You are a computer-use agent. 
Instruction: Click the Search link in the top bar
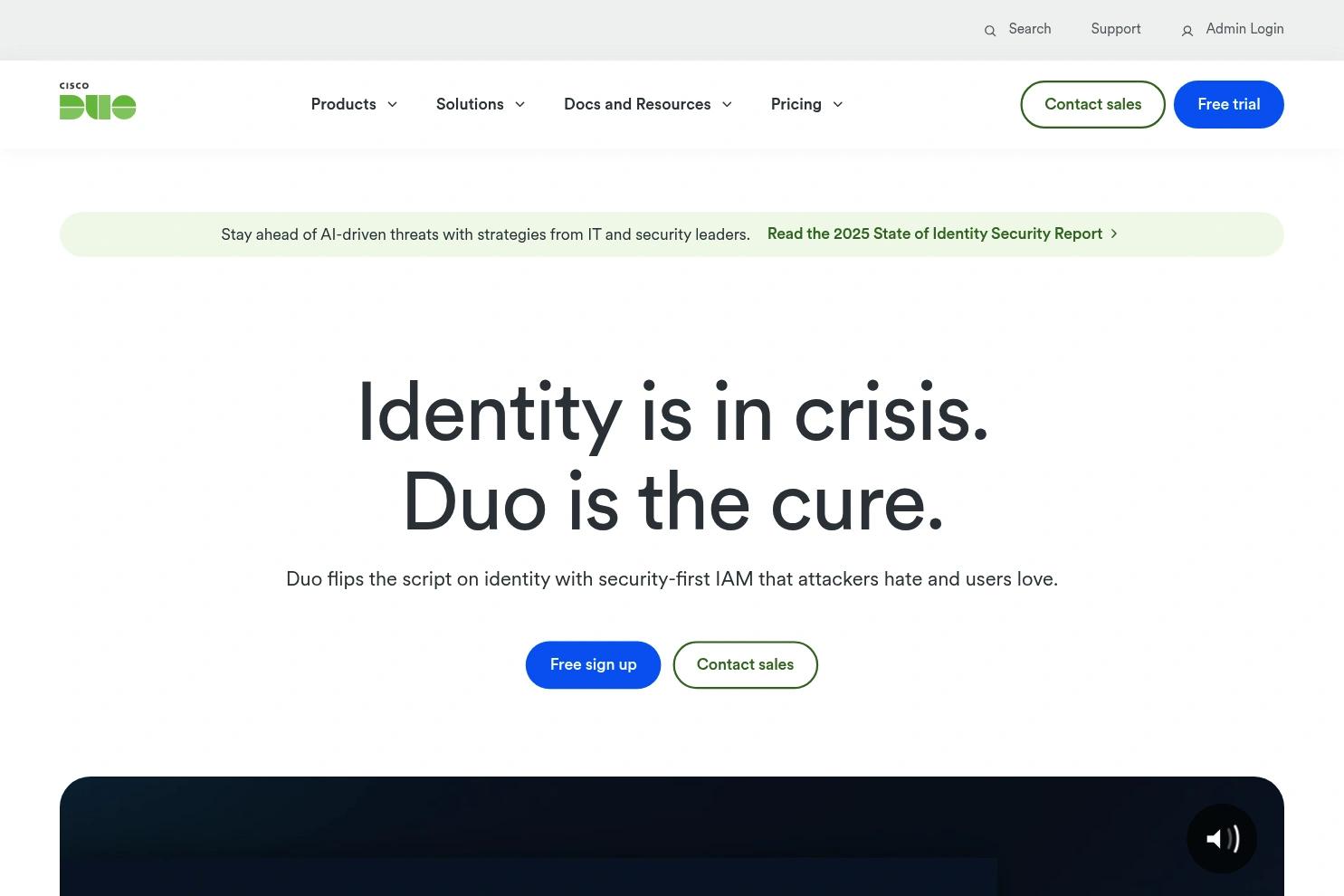[1030, 29]
